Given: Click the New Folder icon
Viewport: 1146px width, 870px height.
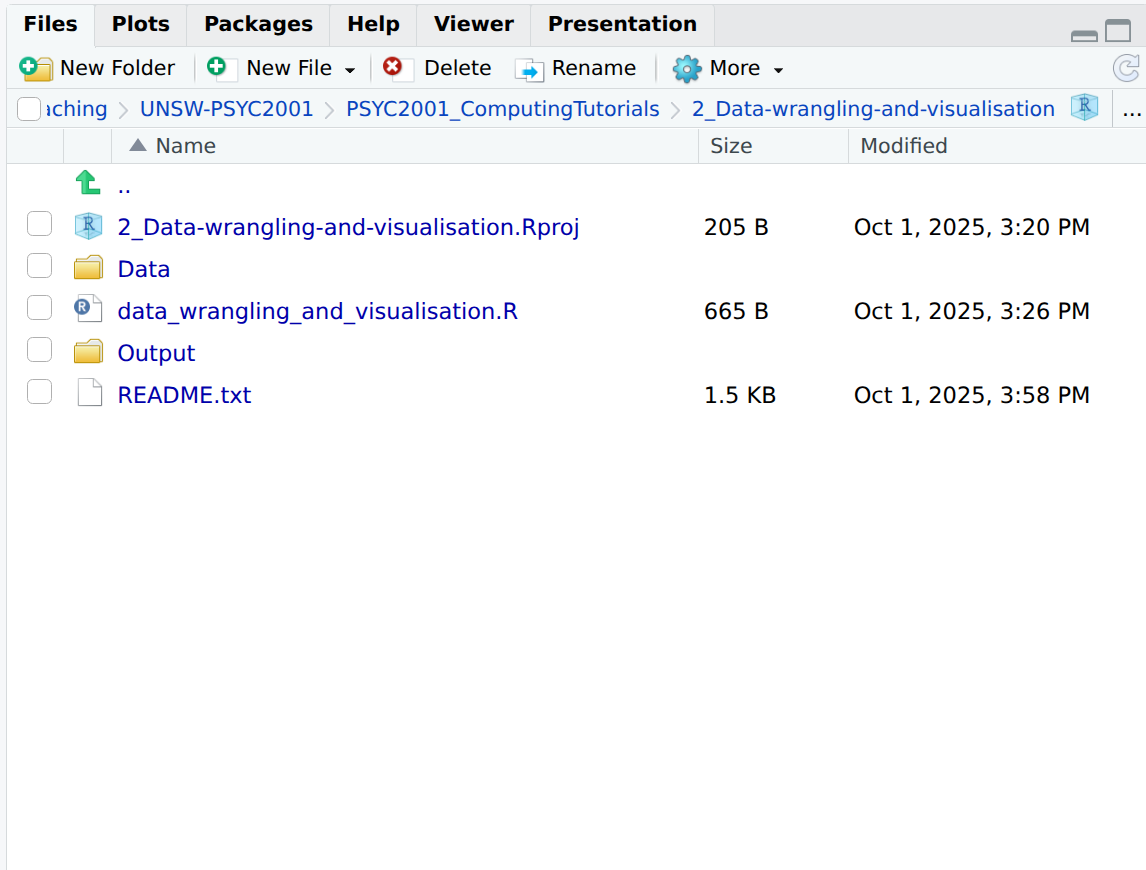Looking at the screenshot, I should 36,68.
